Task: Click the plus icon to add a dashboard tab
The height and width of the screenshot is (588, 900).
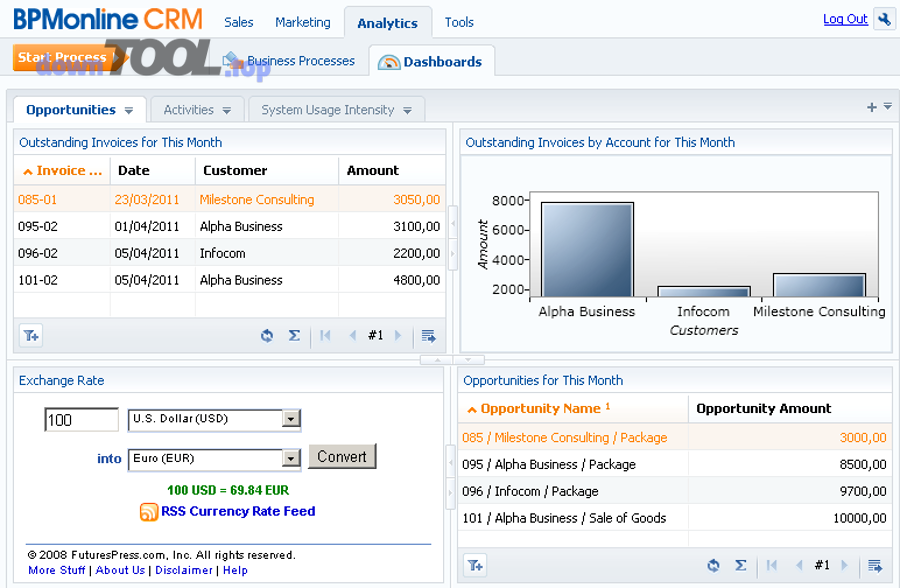Action: pyautogui.click(x=871, y=107)
